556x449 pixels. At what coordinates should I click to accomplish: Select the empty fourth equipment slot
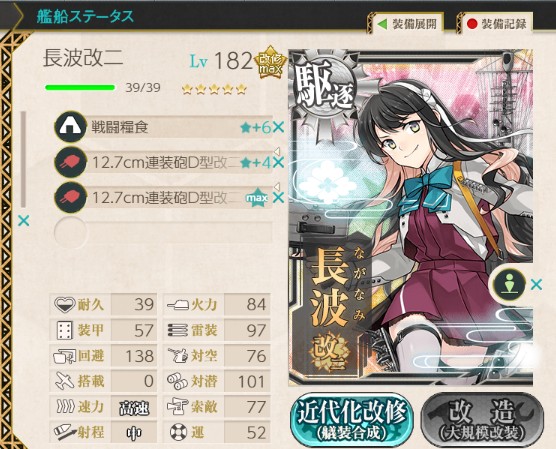coord(163,232)
